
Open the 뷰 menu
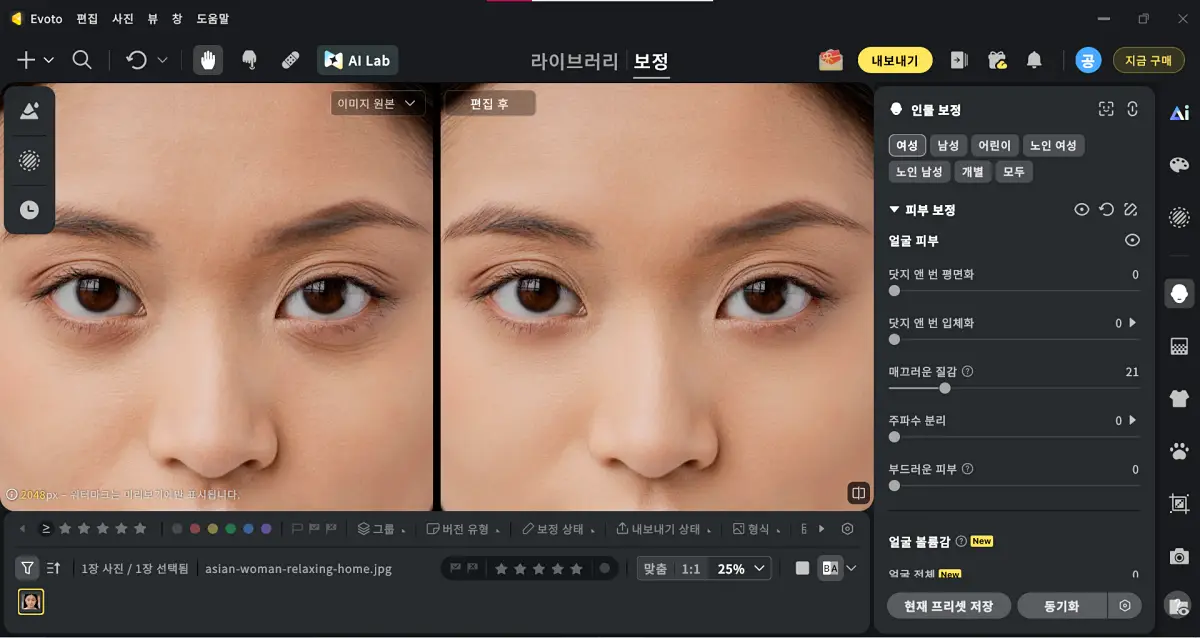[152, 18]
